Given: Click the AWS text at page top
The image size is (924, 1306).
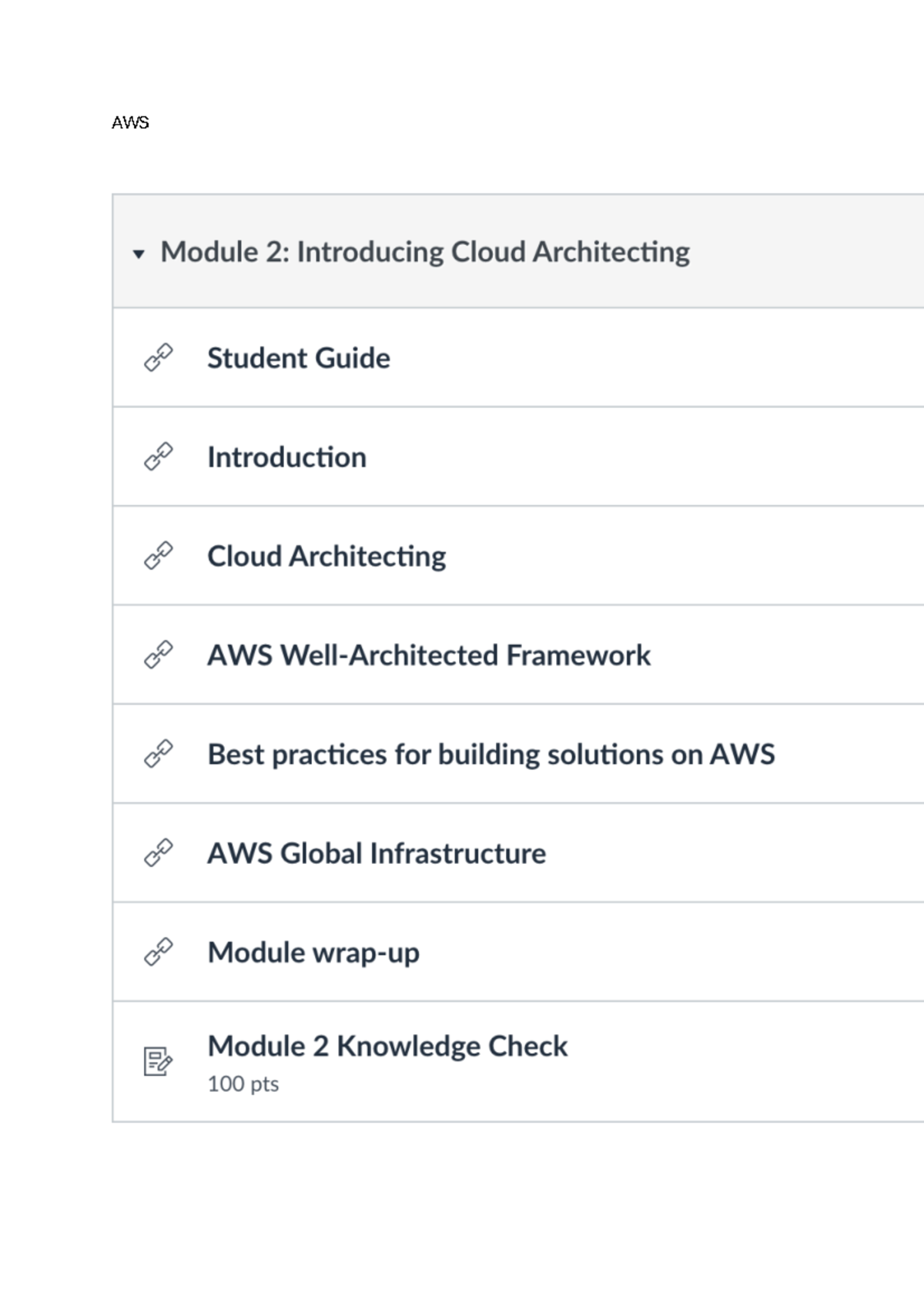Looking at the screenshot, I should coord(130,122).
